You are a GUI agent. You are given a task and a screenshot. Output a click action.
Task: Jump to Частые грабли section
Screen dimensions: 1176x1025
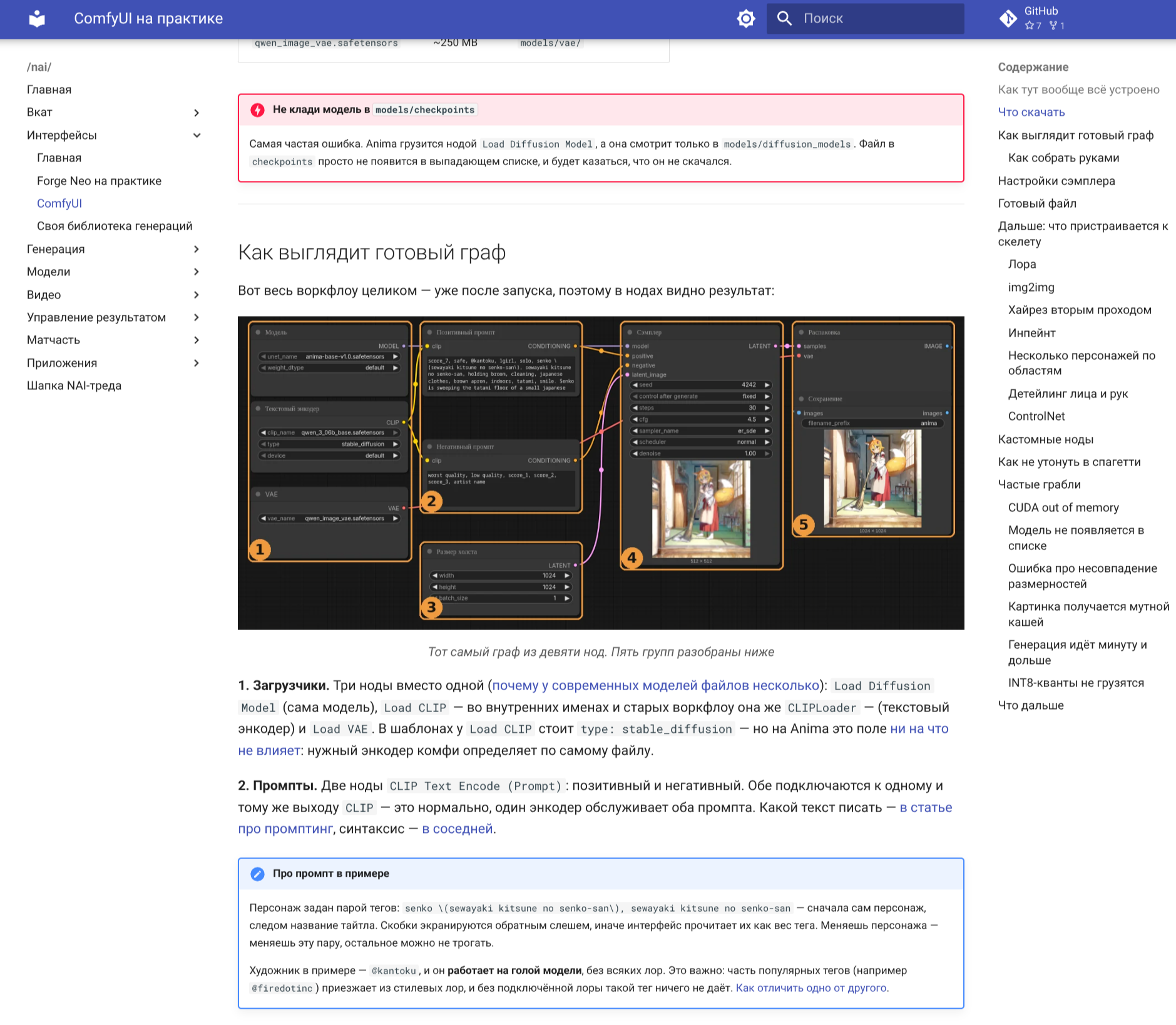point(1039,484)
